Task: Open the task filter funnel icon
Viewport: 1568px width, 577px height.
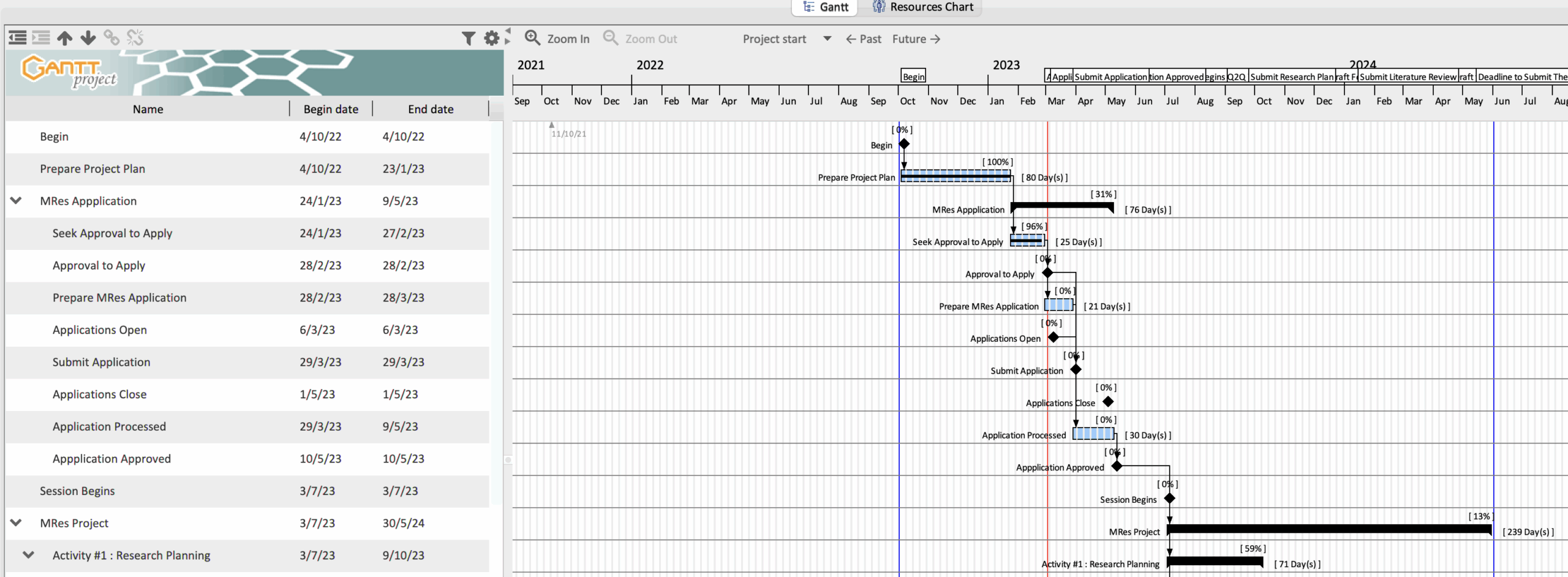Action: [468, 39]
